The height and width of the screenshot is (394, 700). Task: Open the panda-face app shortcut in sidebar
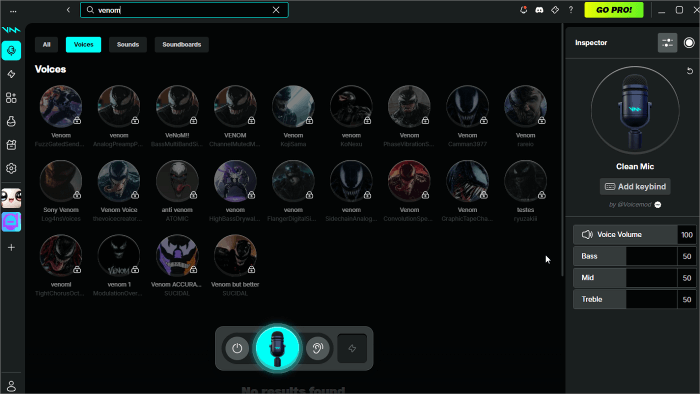click(11, 198)
